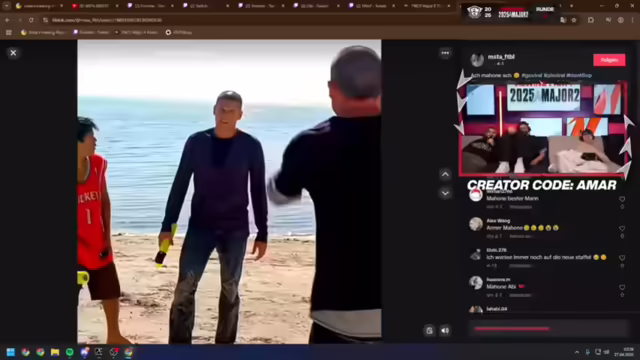Screen dimensions: 640x360
Task: Open Chrome's tab search dropdown
Action: pos(7,6)
